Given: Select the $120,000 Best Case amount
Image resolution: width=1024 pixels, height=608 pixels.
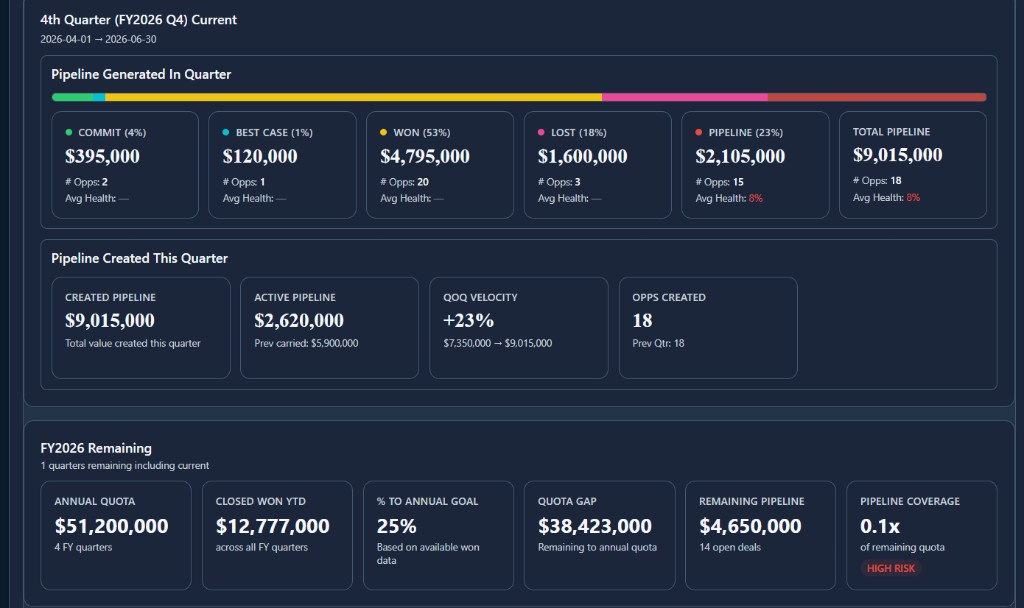Looking at the screenshot, I should [x=260, y=156].
